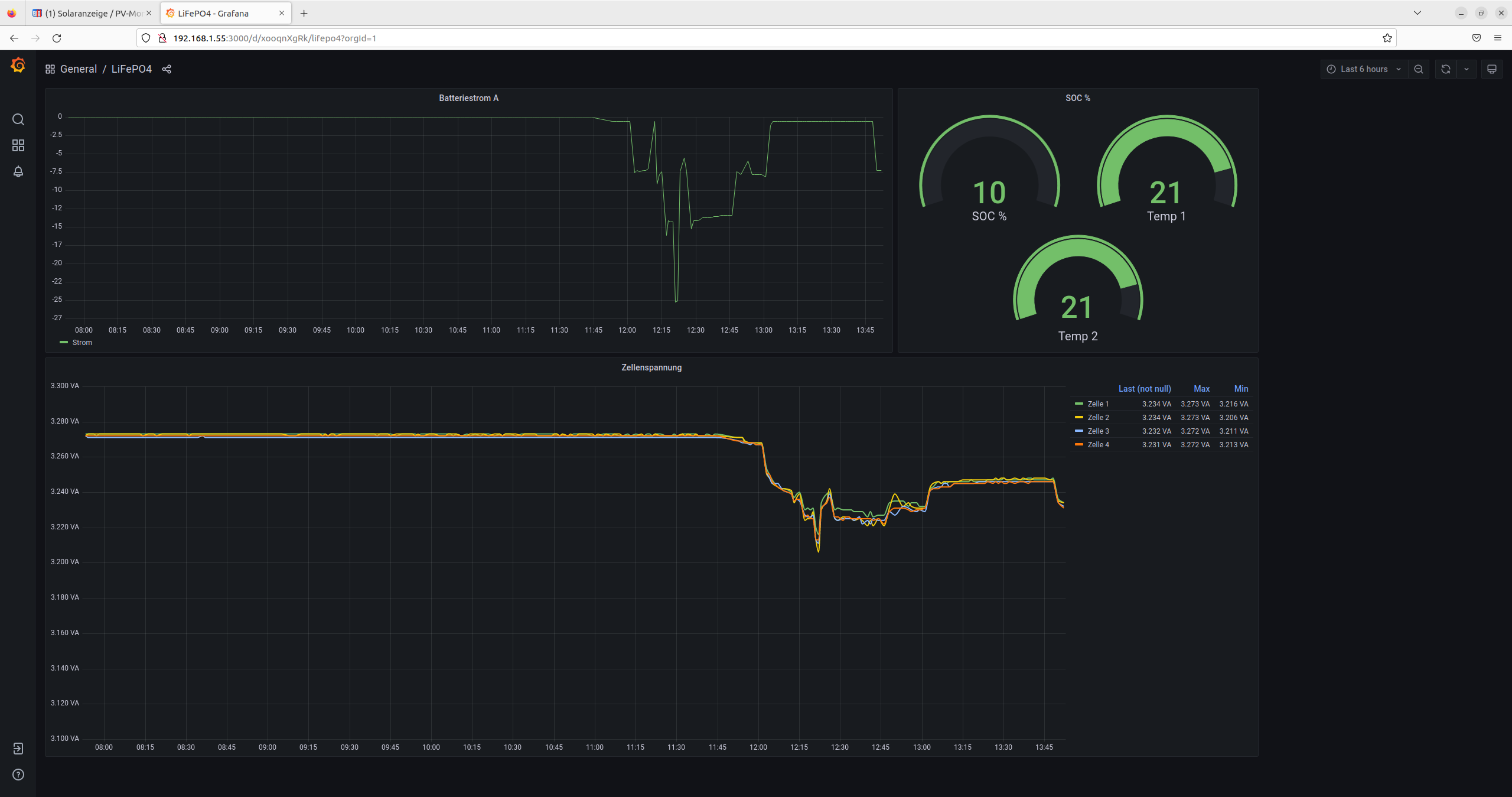Open the Help question mark icon
Viewport: 1512px width, 797px height.
pyautogui.click(x=18, y=775)
